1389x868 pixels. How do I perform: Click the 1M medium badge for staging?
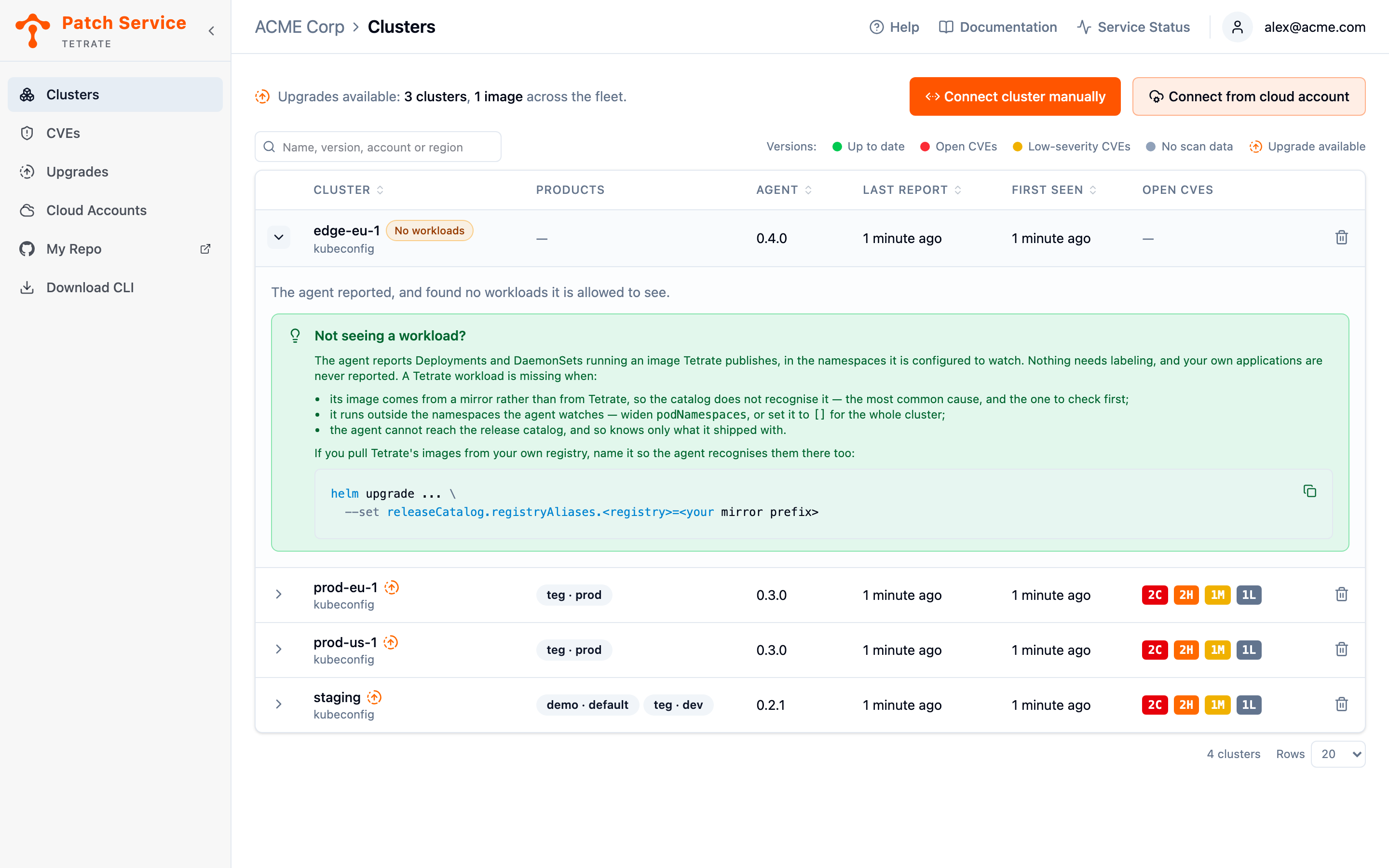click(x=1217, y=705)
